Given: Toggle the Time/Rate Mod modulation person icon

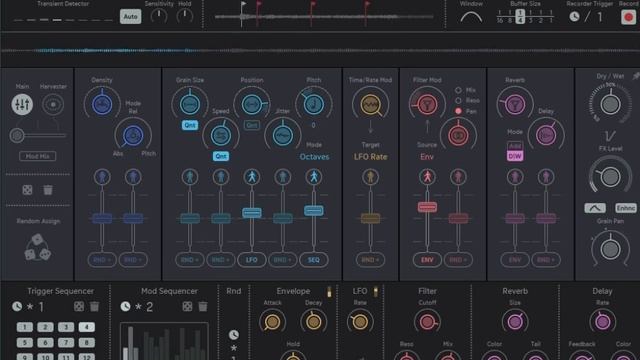Looking at the screenshot, I should (370, 177).
